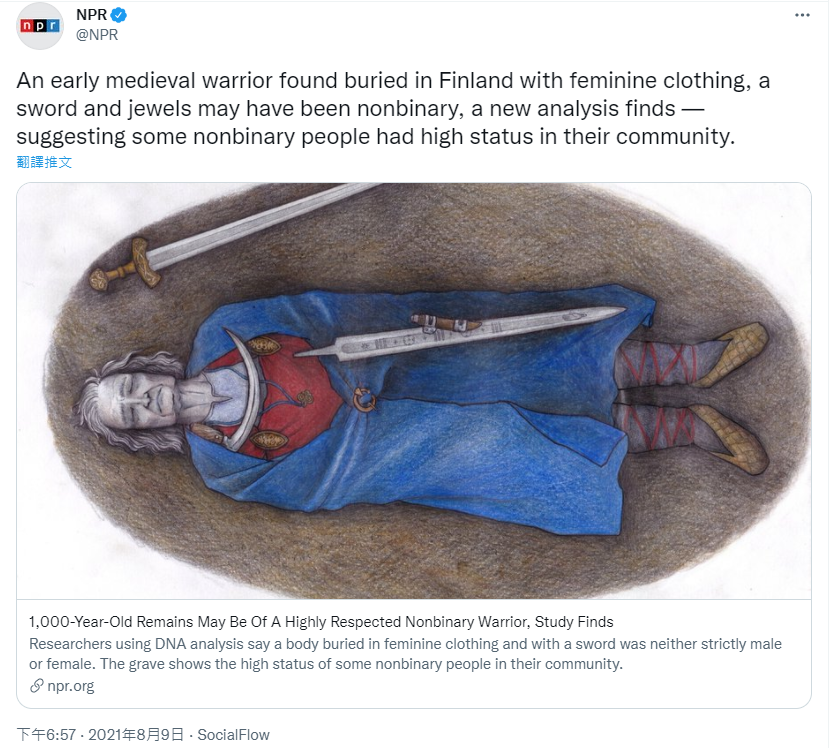This screenshot has width=829, height=748.
Task: Click the article description about DNA analysis
Action: click(x=405, y=654)
